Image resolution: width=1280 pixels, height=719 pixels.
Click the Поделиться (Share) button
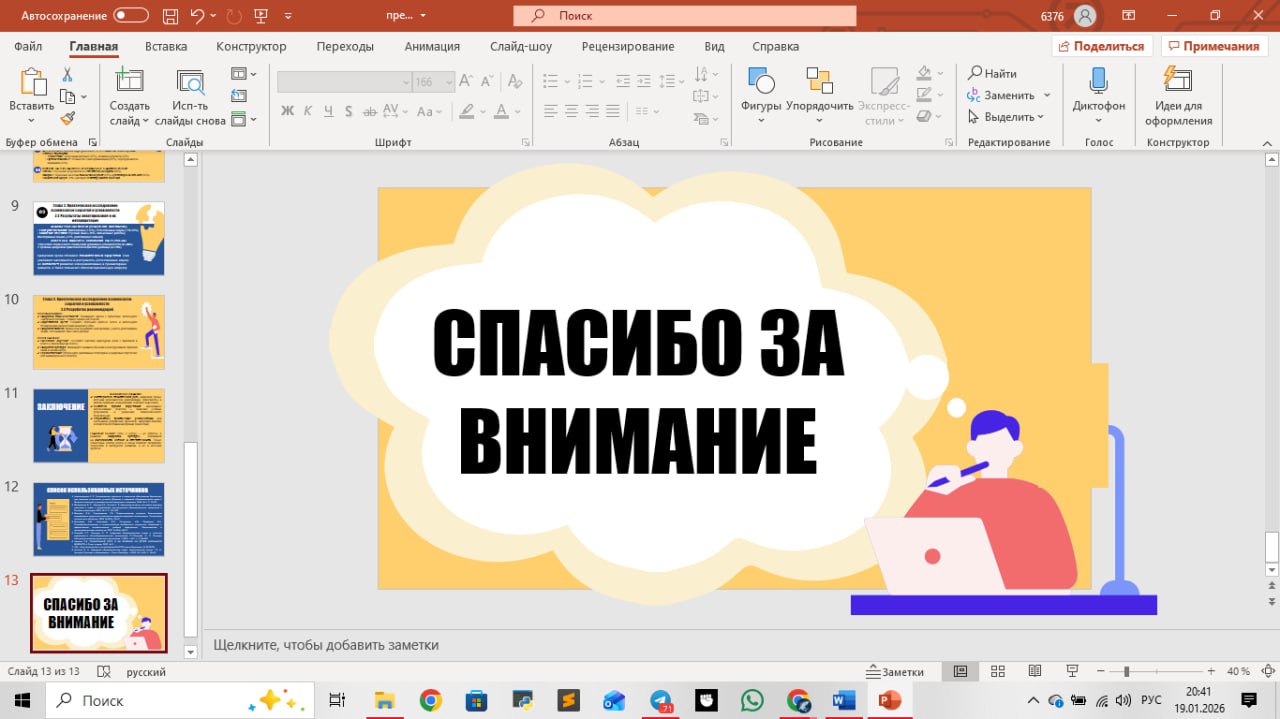[1102, 46]
